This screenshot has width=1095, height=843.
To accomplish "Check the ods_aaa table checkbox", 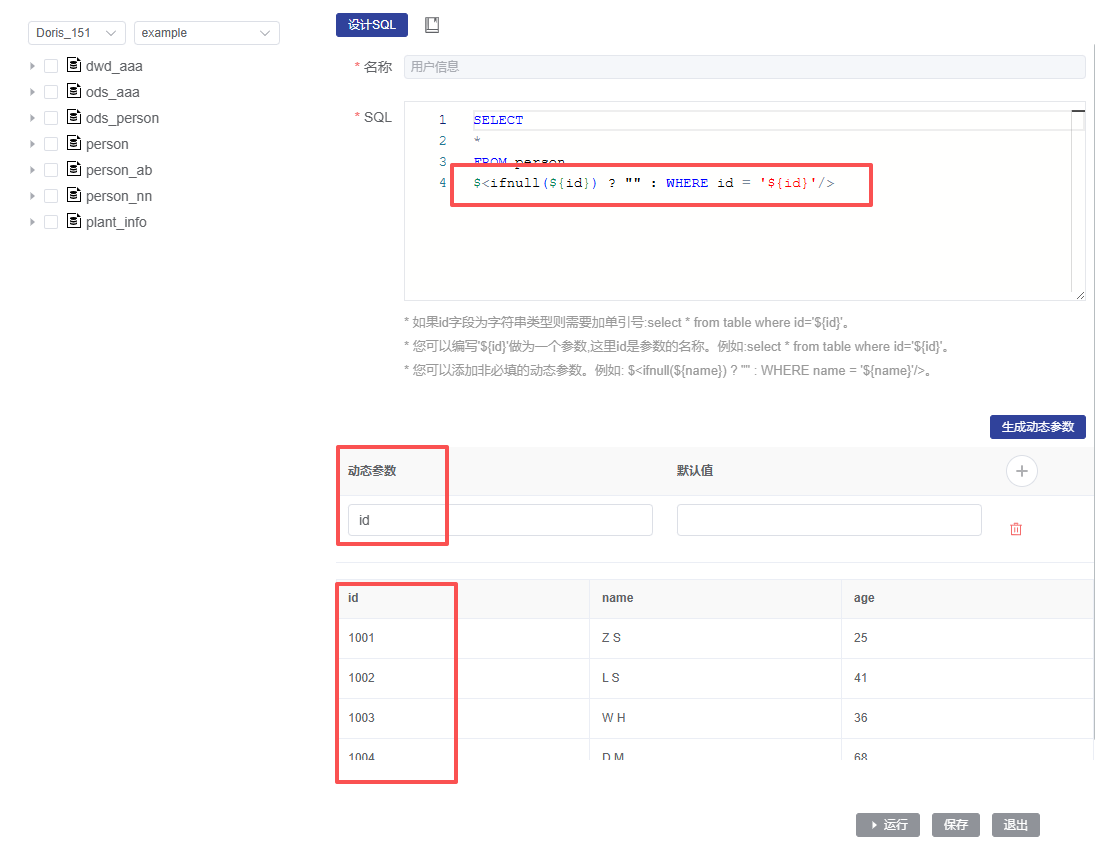I will tap(51, 92).
